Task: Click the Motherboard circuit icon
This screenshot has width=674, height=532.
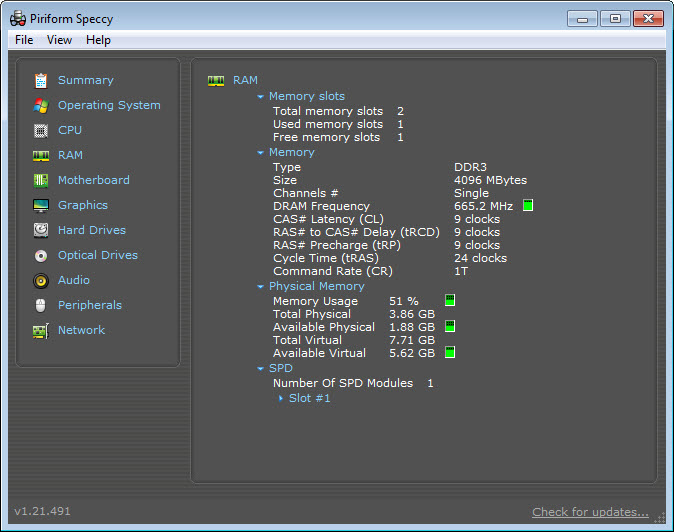Action: (x=41, y=180)
